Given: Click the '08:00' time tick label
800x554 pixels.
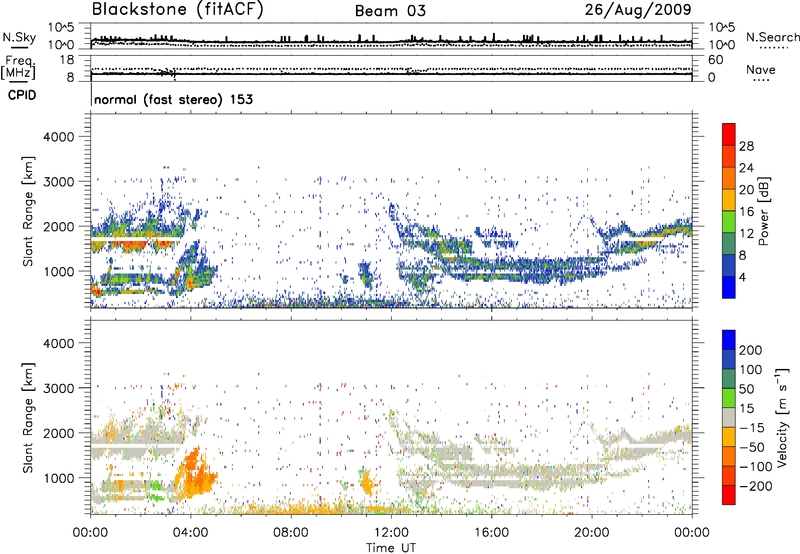Looking at the screenshot, I should click(x=291, y=533).
